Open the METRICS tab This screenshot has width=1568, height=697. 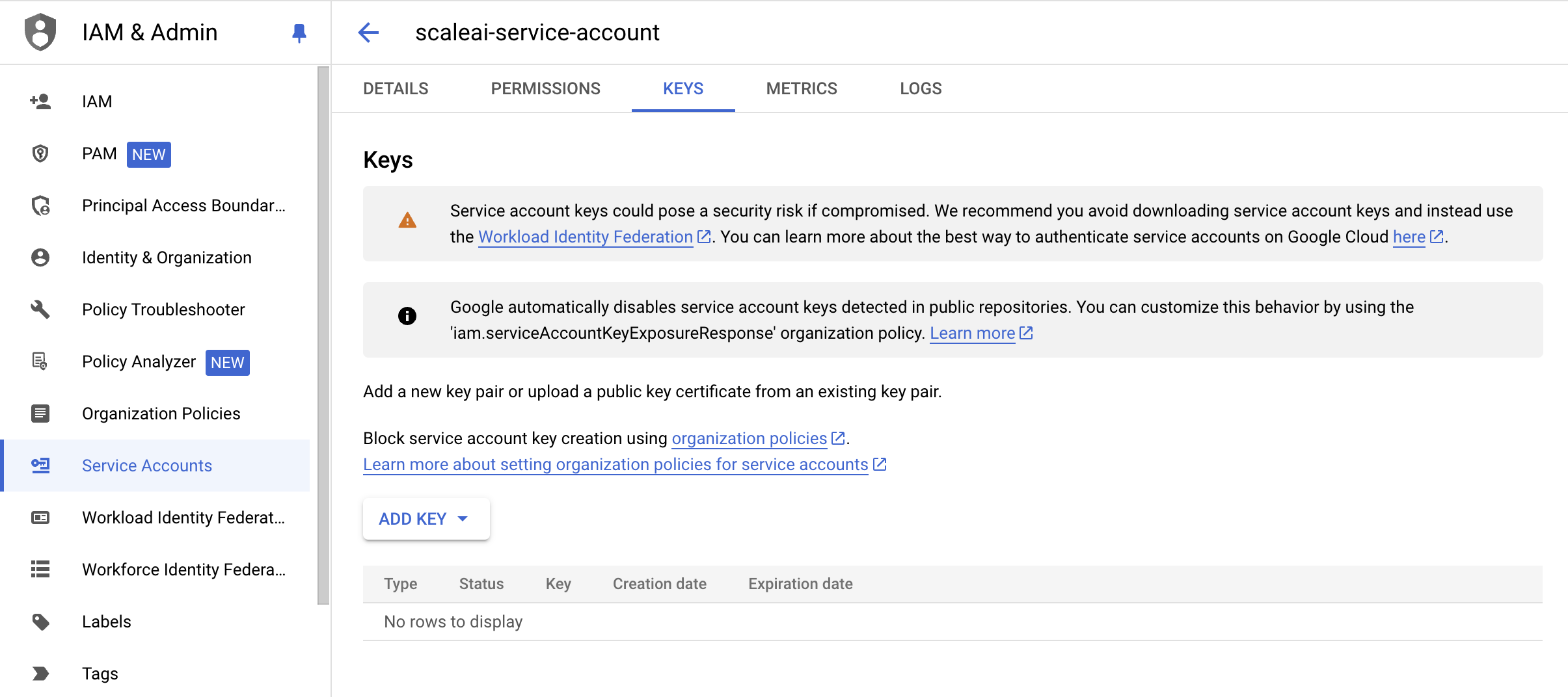click(x=801, y=88)
